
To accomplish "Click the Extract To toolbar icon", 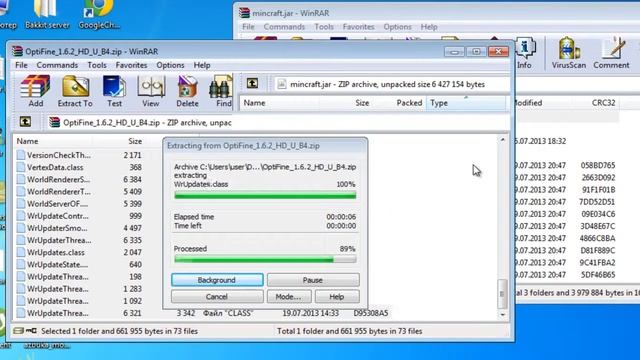I will (x=75, y=91).
